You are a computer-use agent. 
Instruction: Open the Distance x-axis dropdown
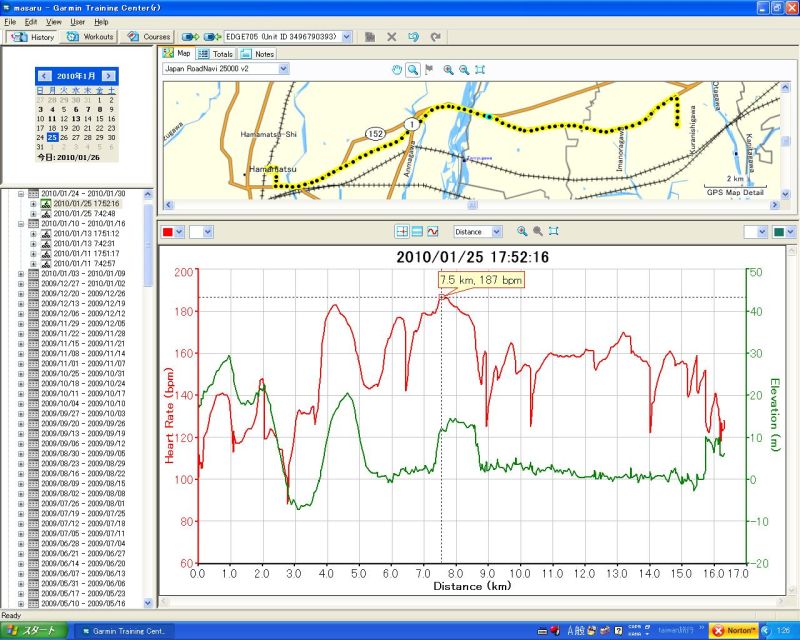(496, 232)
